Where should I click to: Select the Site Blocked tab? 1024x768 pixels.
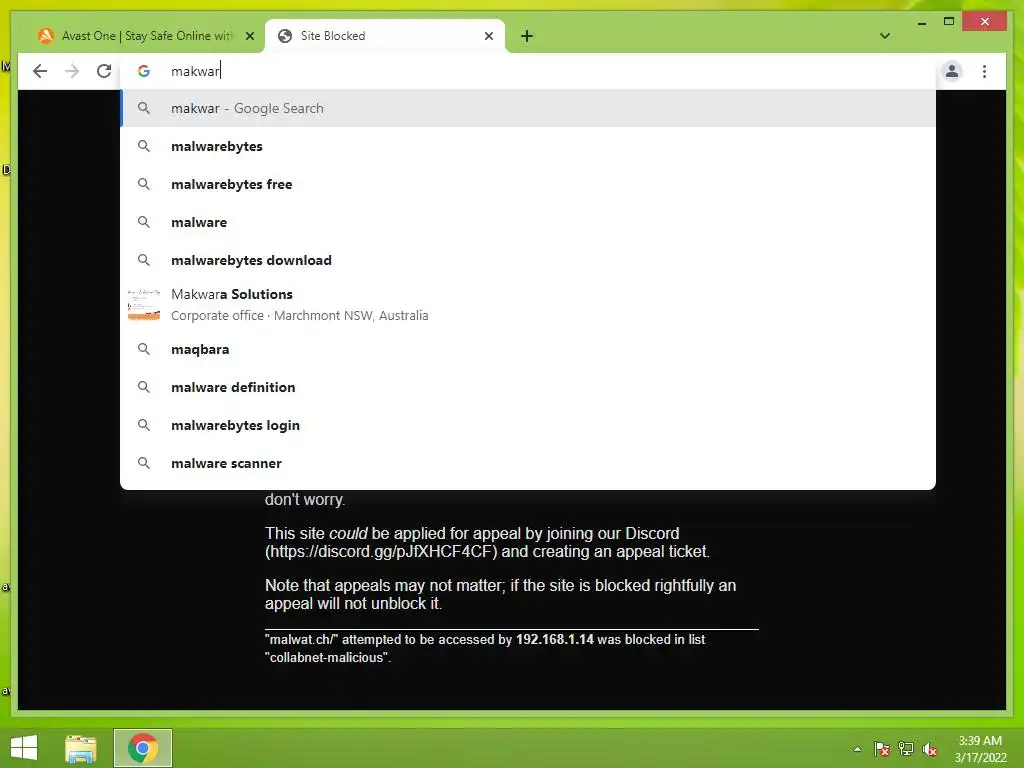click(385, 36)
